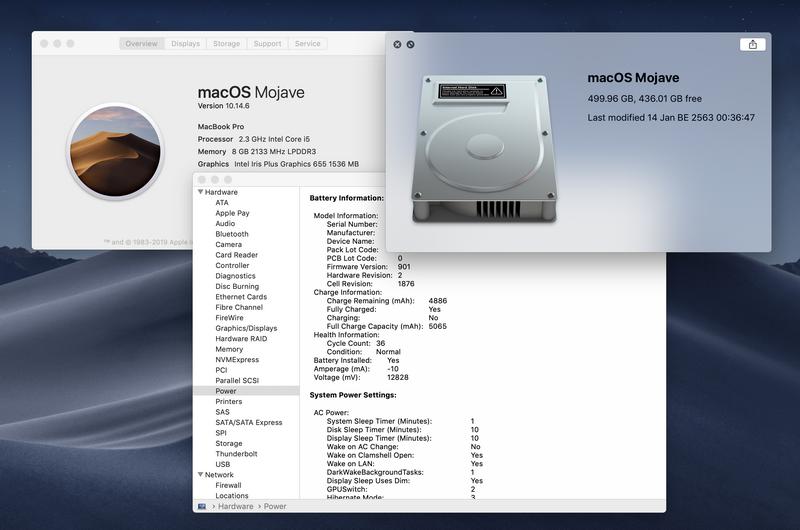Viewport: 800px width, 530px height.
Task: Click the 499.96 GB free space text
Action: [644, 98]
